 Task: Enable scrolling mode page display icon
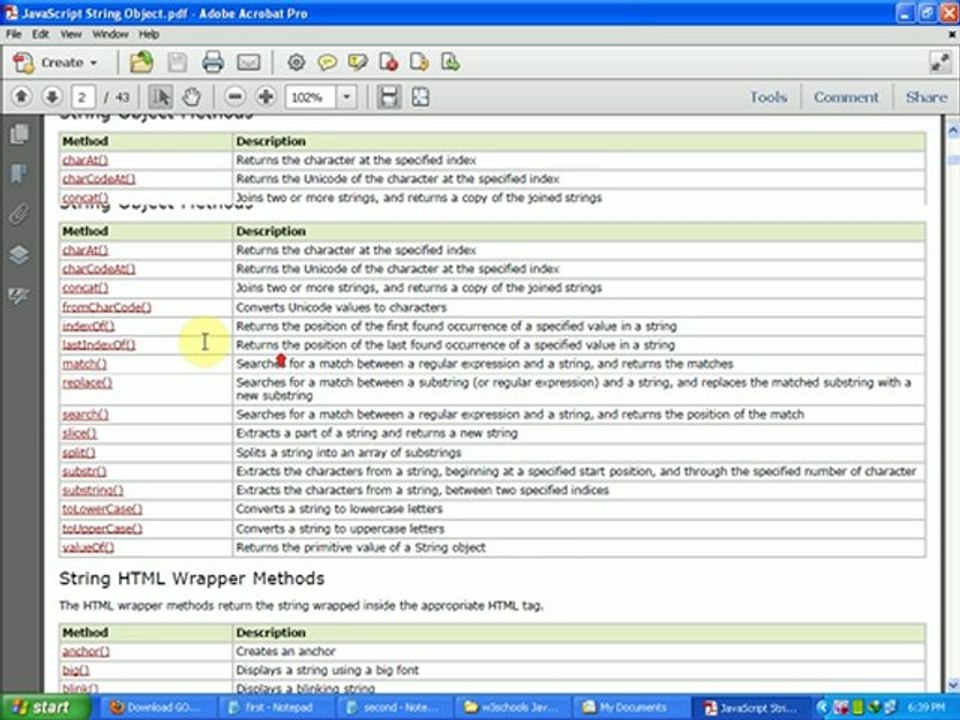pyautogui.click(x=389, y=97)
